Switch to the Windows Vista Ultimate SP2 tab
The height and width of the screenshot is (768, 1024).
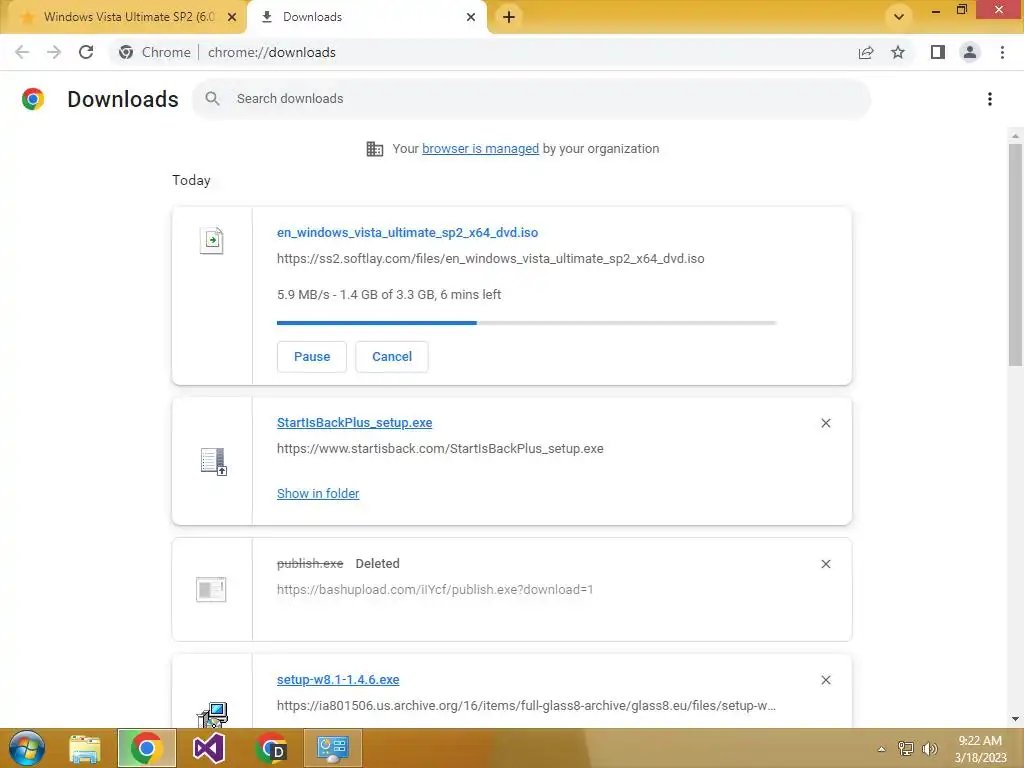tap(123, 17)
